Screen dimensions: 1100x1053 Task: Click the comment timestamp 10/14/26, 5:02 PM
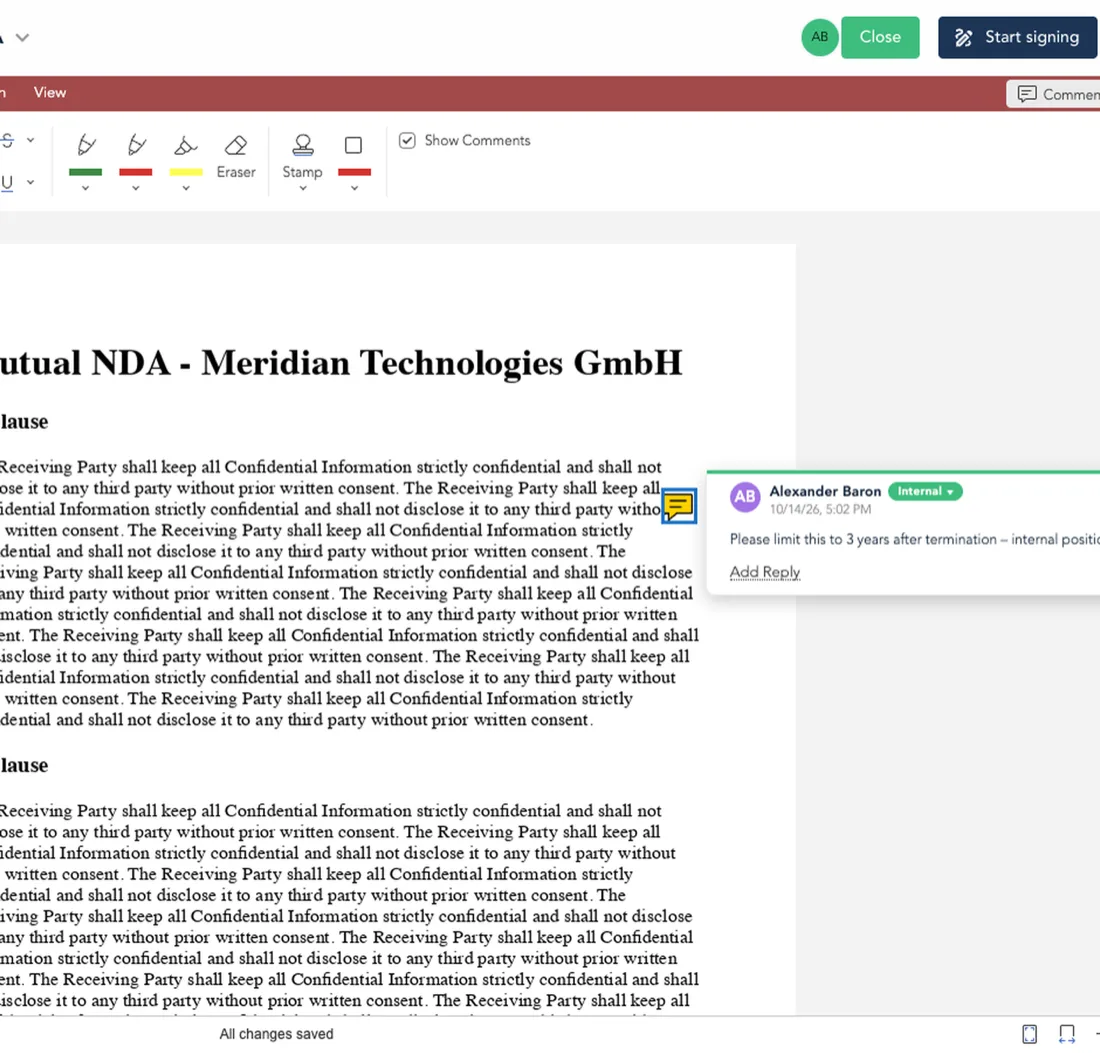(x=820, y=509)
